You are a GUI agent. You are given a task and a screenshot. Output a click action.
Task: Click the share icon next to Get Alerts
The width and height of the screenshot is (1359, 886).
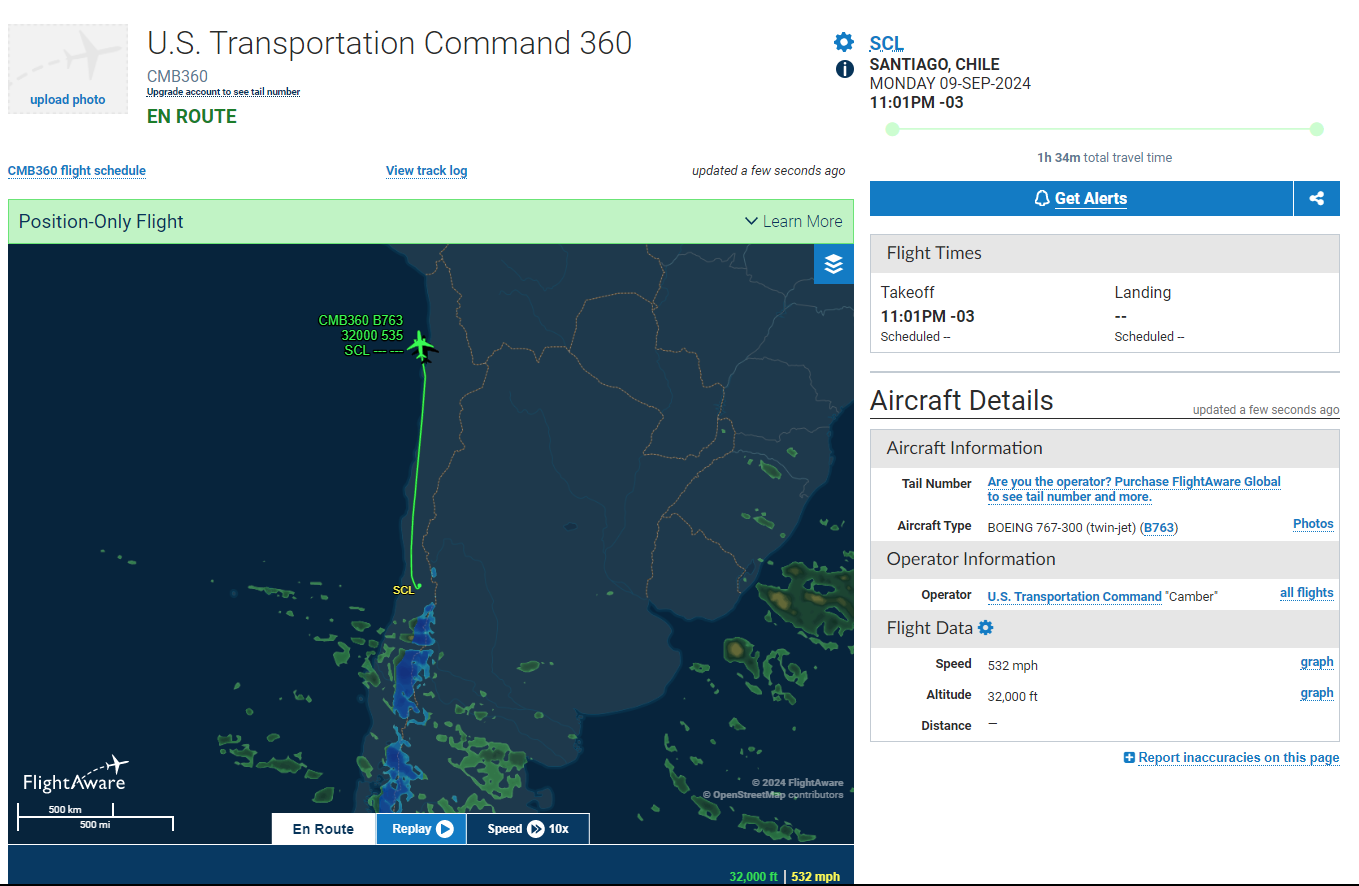(1316, 198)
